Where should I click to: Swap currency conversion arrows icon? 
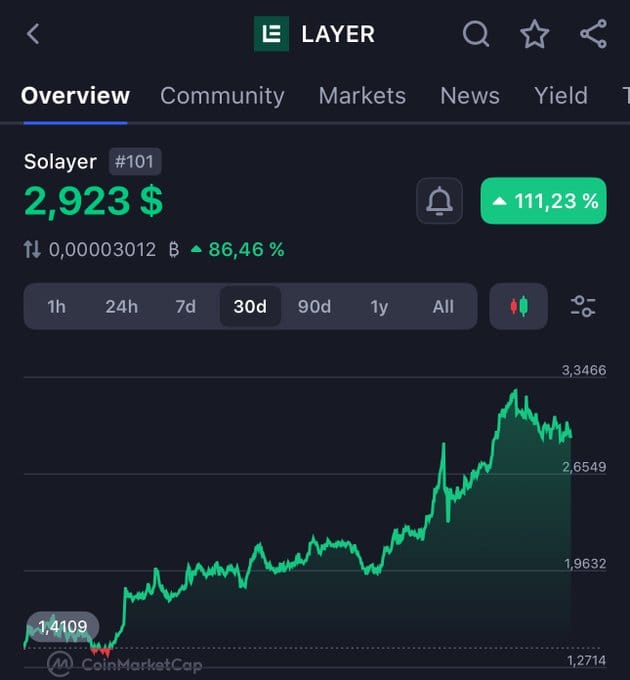tap(32, 249)
